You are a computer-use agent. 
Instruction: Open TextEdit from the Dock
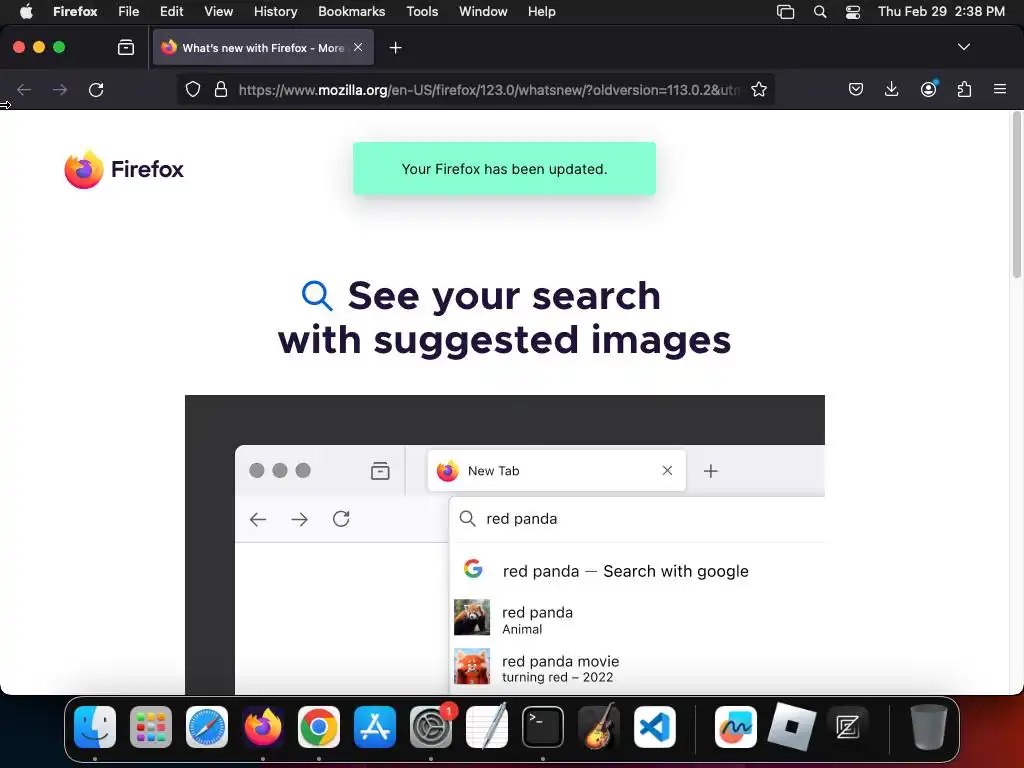pos(487,726)
